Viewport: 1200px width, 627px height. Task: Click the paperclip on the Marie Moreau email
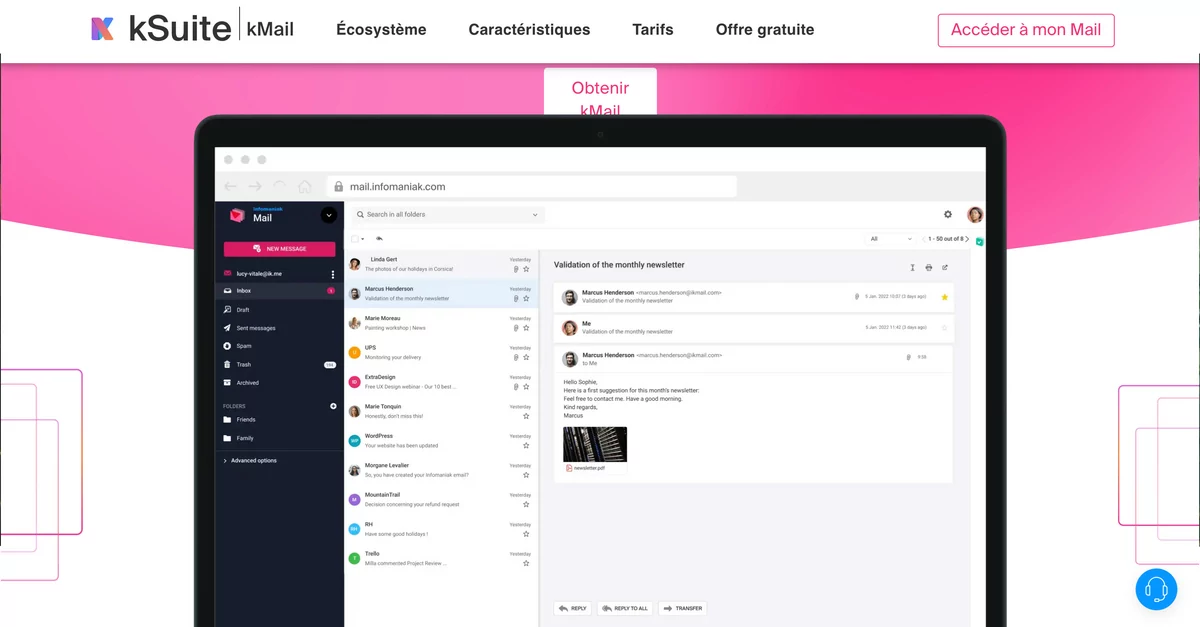[516, 328]
